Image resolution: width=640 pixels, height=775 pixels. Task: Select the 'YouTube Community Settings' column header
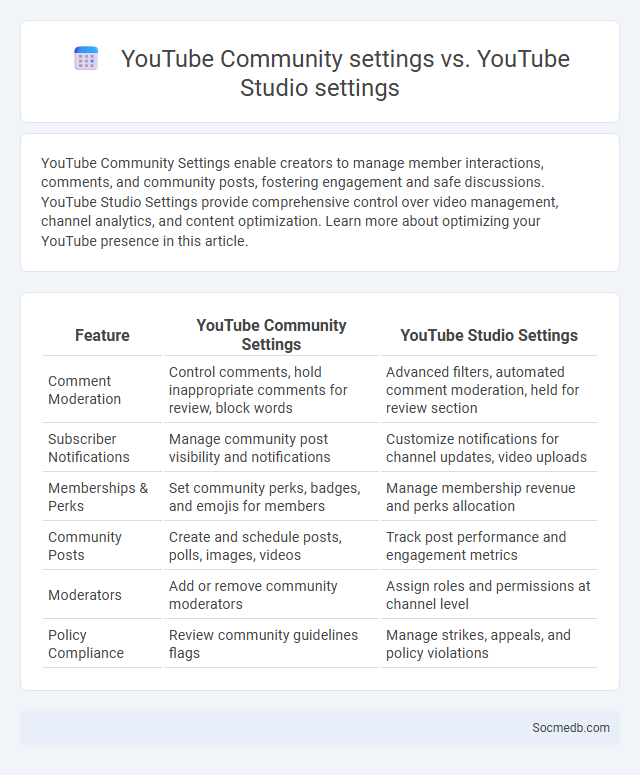[271, 335]
